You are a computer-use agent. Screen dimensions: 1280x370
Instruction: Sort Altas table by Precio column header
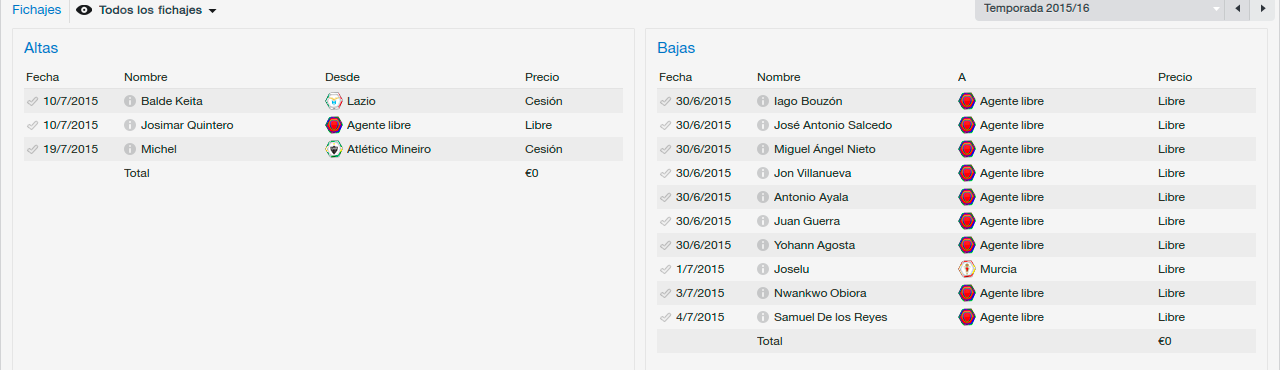pos(542,77)
